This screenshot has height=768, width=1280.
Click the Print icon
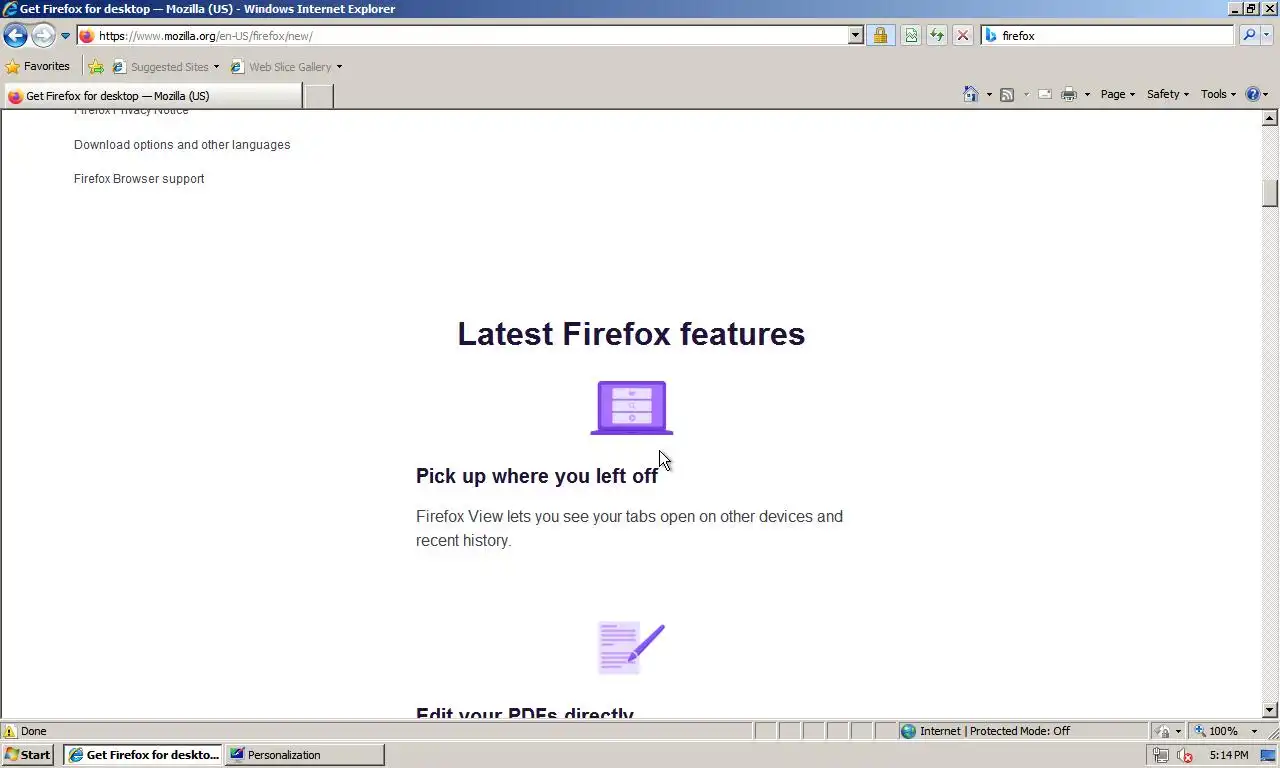point(1069,94)
